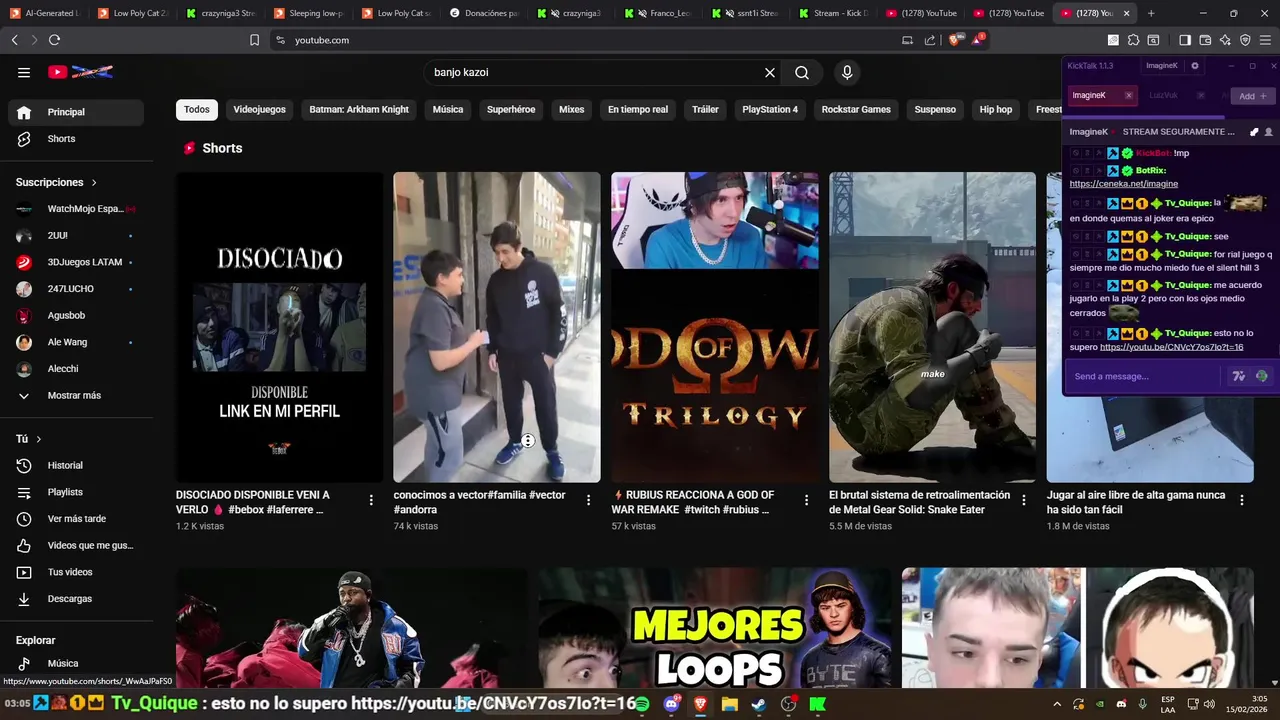
Task: Switch to the ImagineK chat tab in KickTalk
Action: click(1089, 95)
